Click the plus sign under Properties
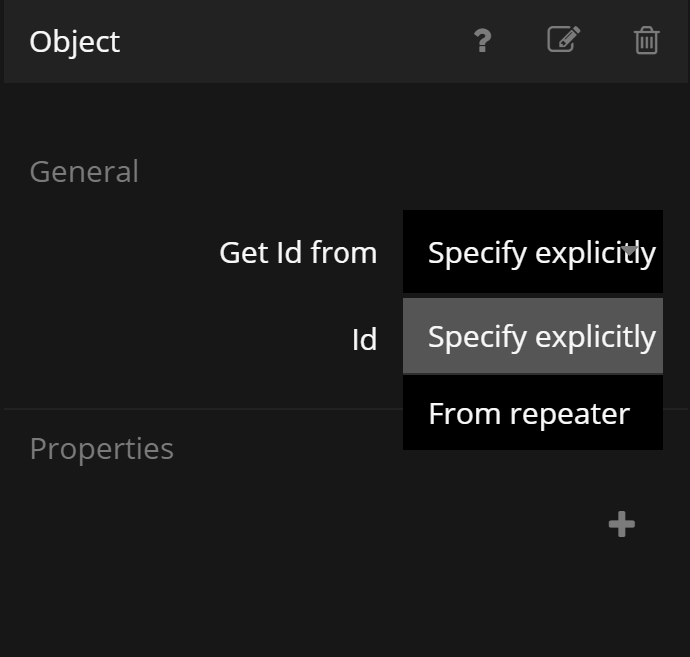 pyautogui.click(x=622, y=524)
